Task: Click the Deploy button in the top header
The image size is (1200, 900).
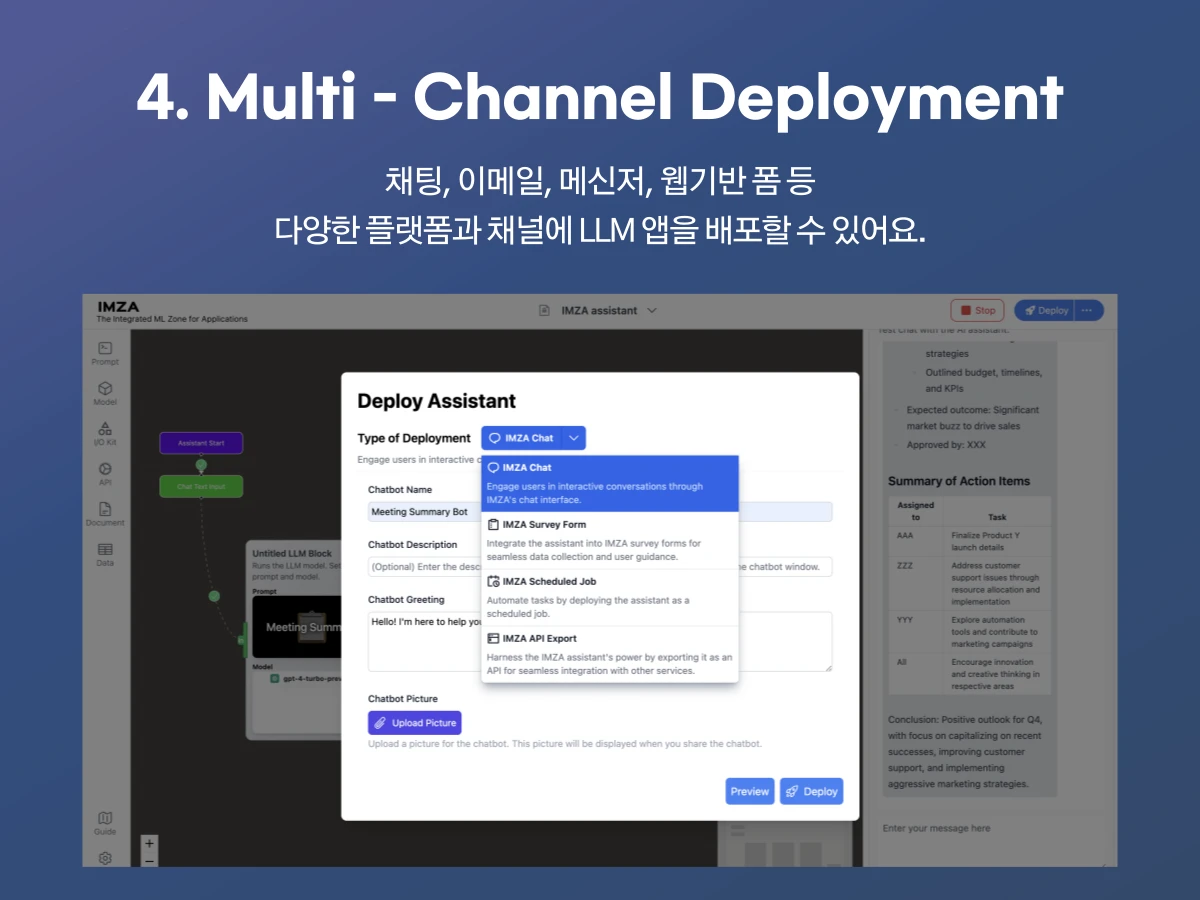Action: tap(1047, 310)
